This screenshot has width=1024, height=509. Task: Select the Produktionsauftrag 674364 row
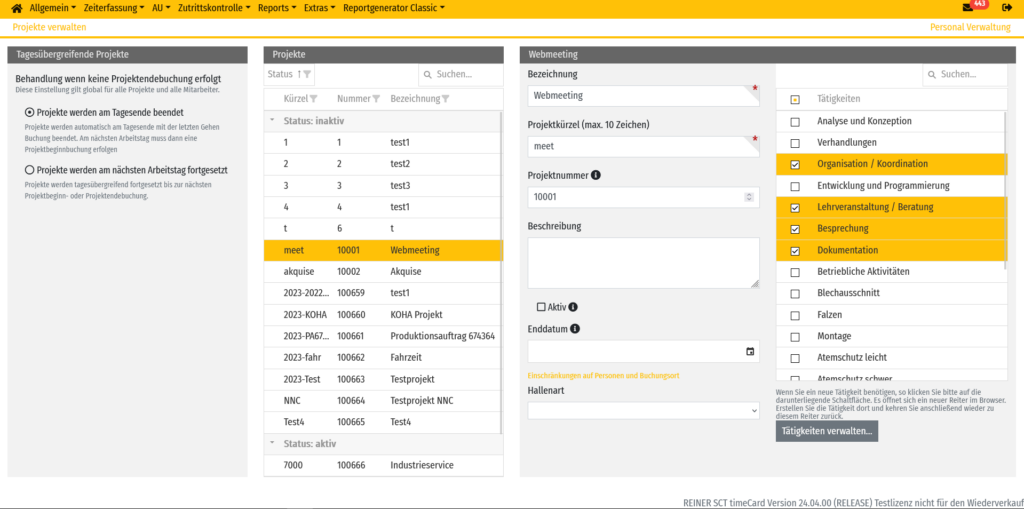tap(383, 337)
